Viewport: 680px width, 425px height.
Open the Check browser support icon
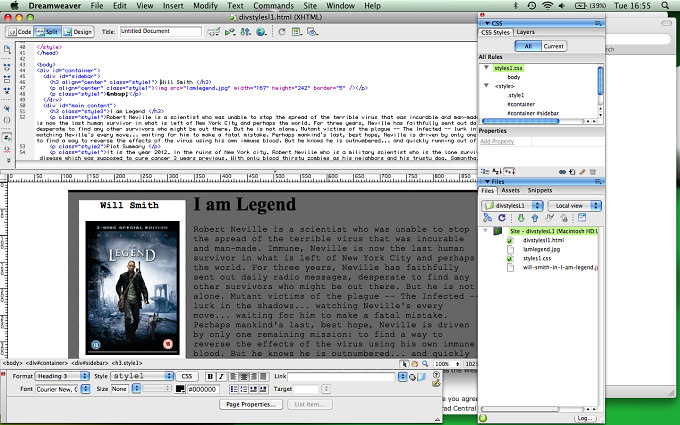[x=230, y=32]
